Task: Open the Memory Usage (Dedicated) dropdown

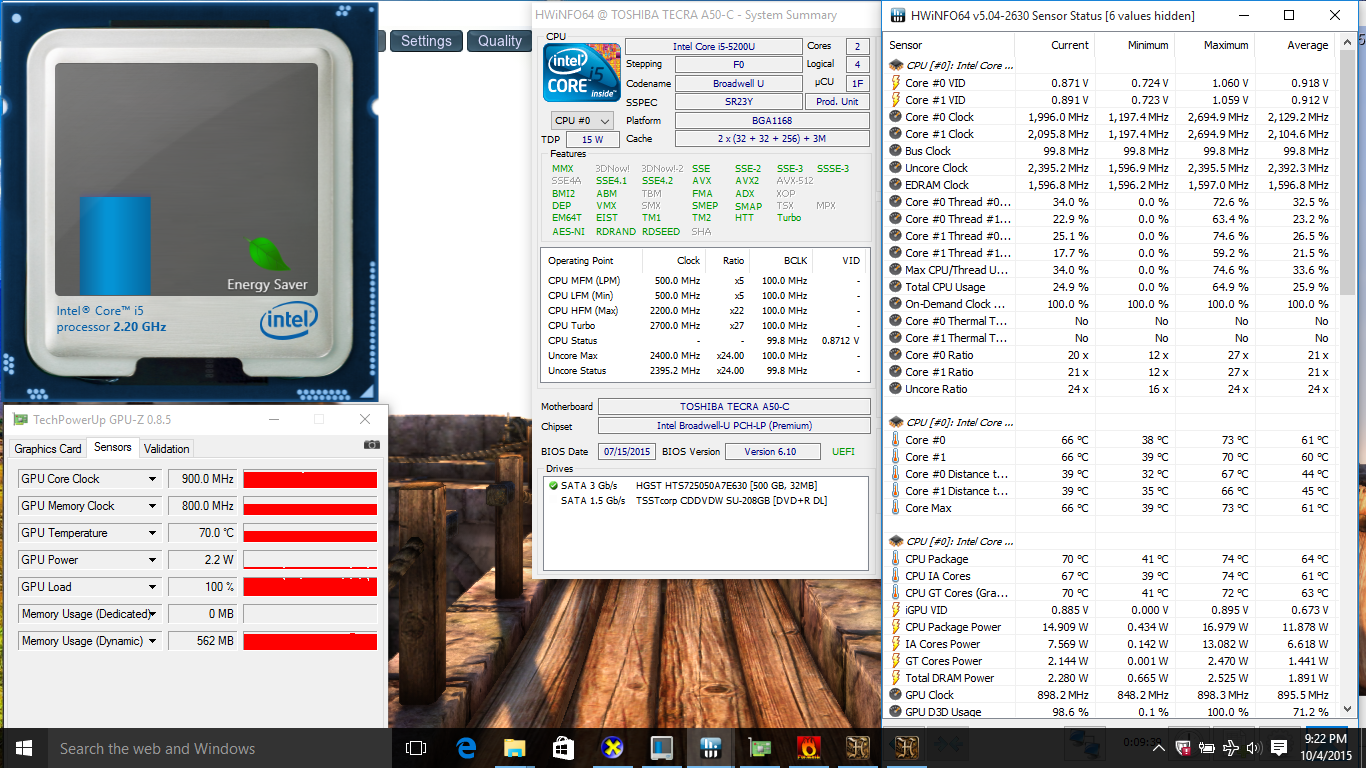Action: tap(152, 614)
